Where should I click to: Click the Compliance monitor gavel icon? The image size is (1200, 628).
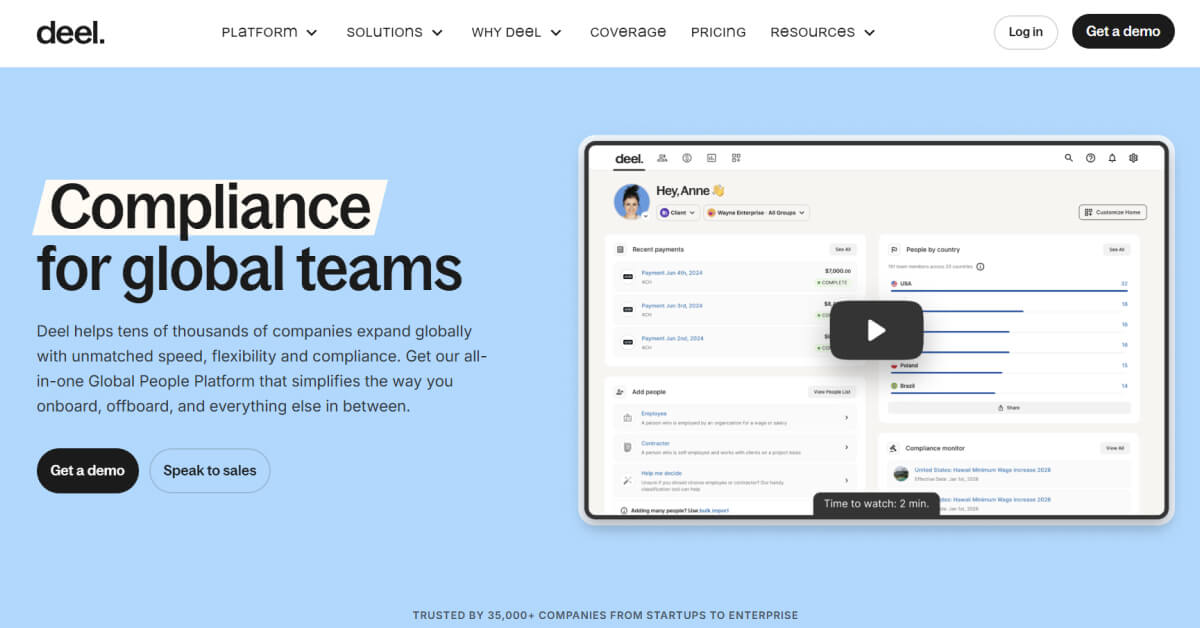click(894, 448)
